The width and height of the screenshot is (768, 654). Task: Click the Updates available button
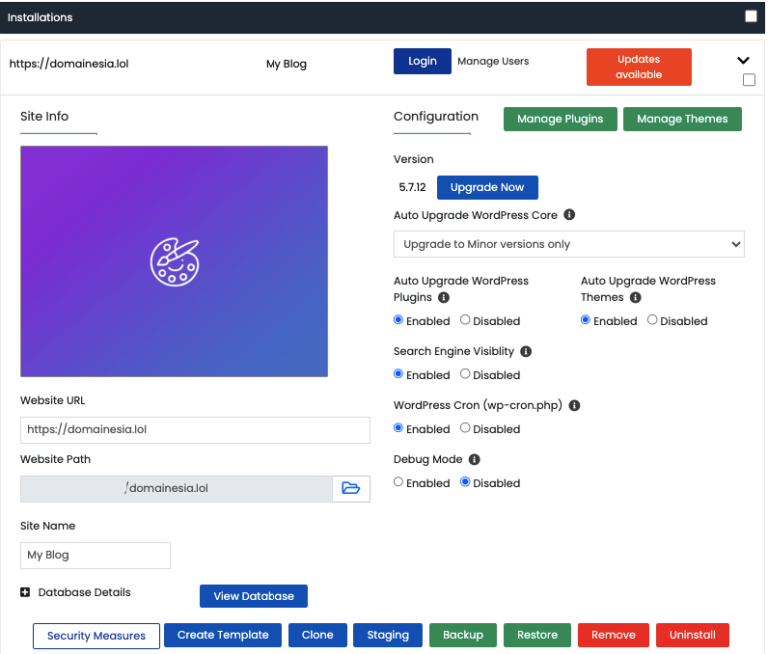(639, 67)
